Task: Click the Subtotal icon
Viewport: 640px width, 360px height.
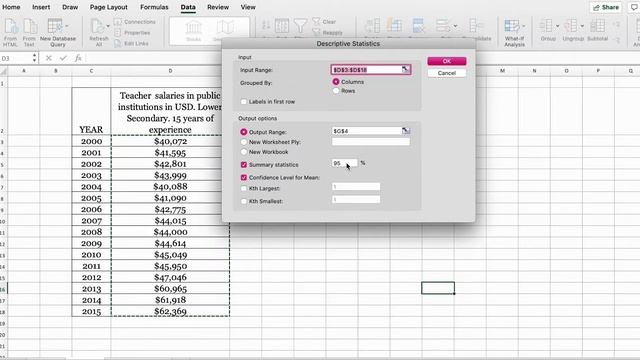Action: [598, 26]
